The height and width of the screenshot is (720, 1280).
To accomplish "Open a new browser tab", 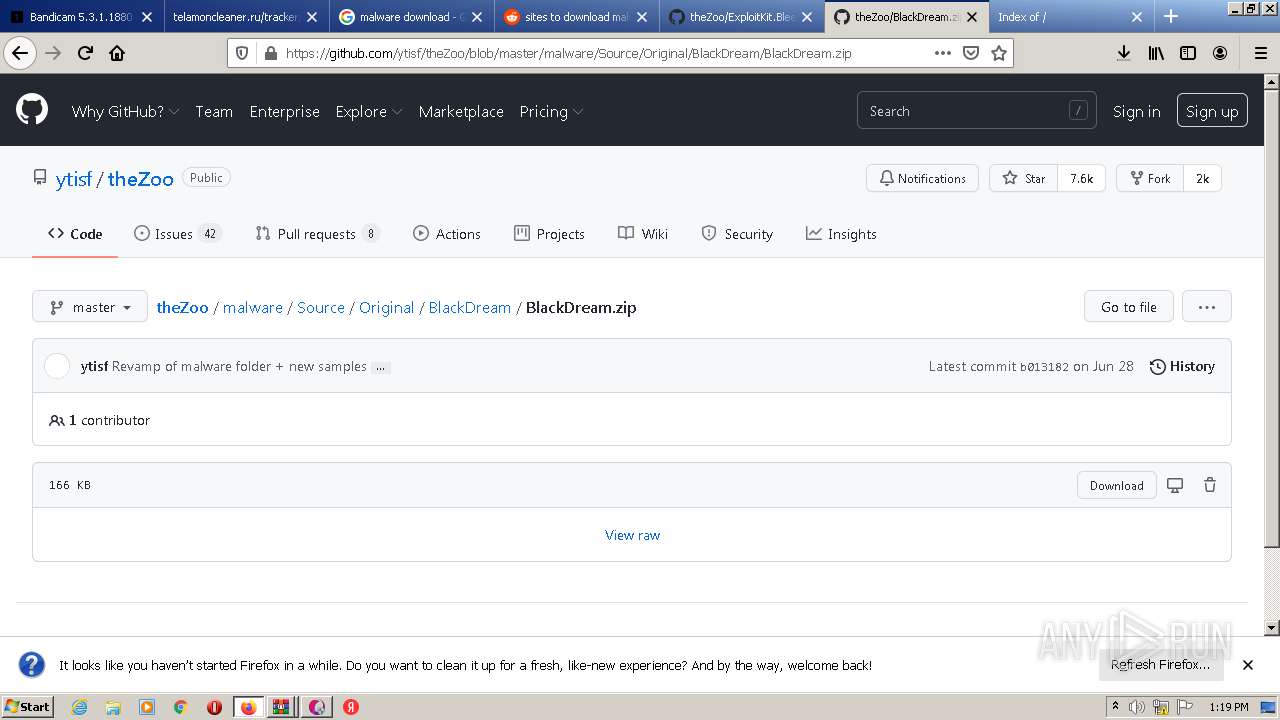I will (x=1171, y=16).
